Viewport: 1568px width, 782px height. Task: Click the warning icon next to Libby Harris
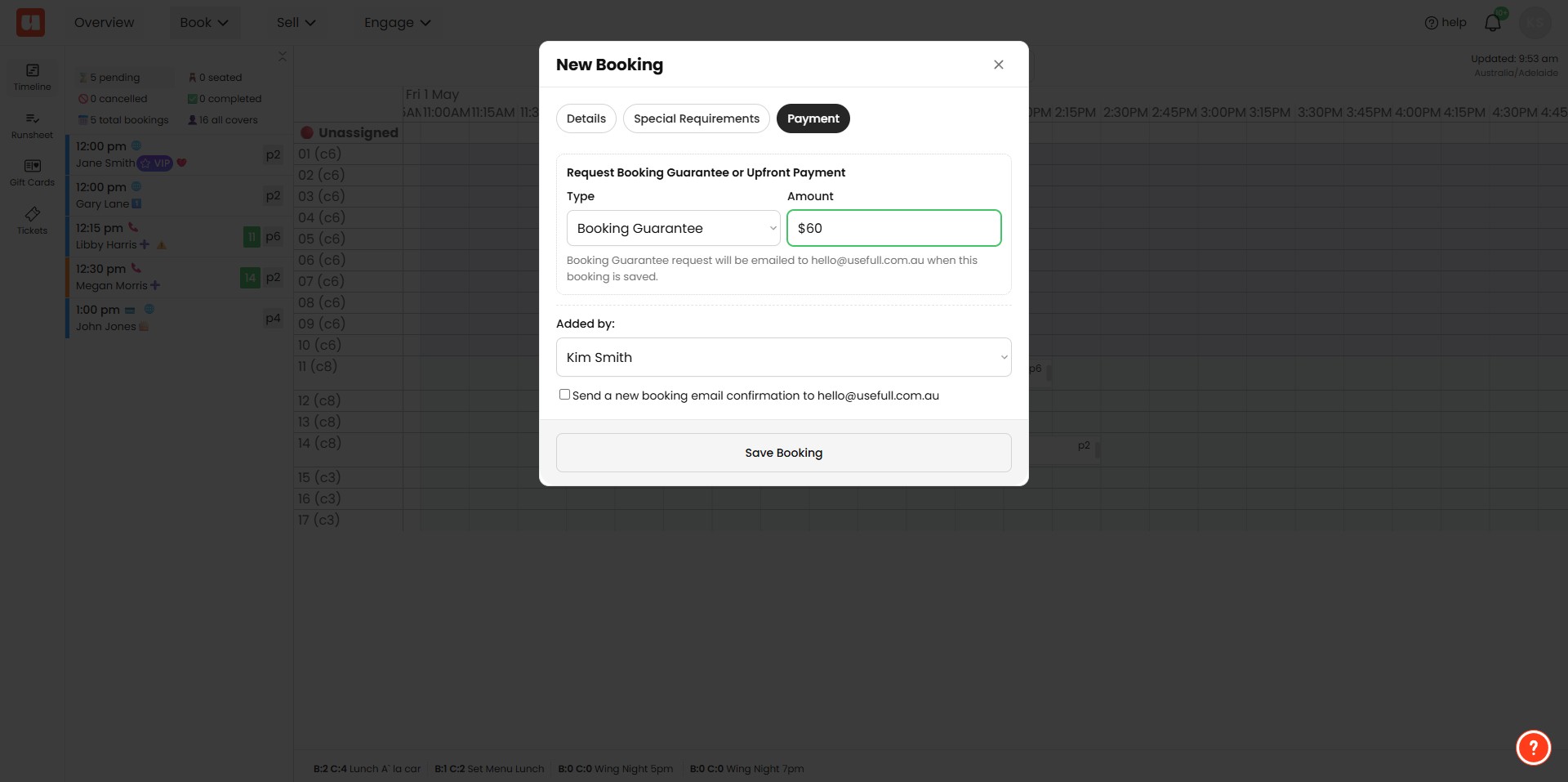click(x=162, y=244)
